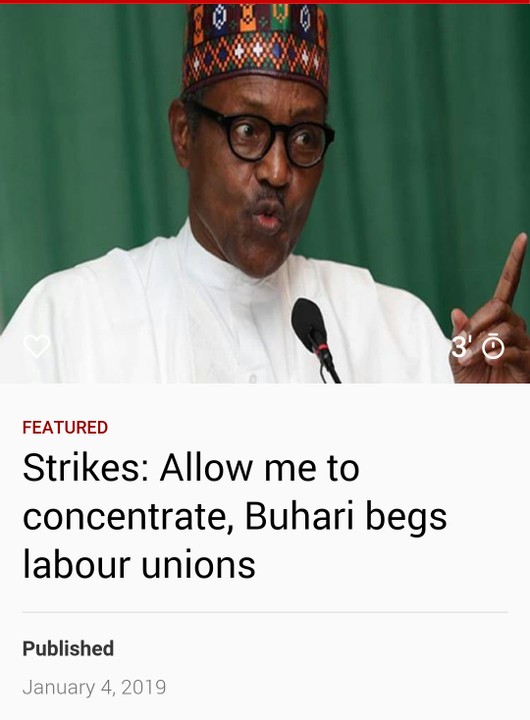Tap the heart icon to favorite the article

[37, 346]
